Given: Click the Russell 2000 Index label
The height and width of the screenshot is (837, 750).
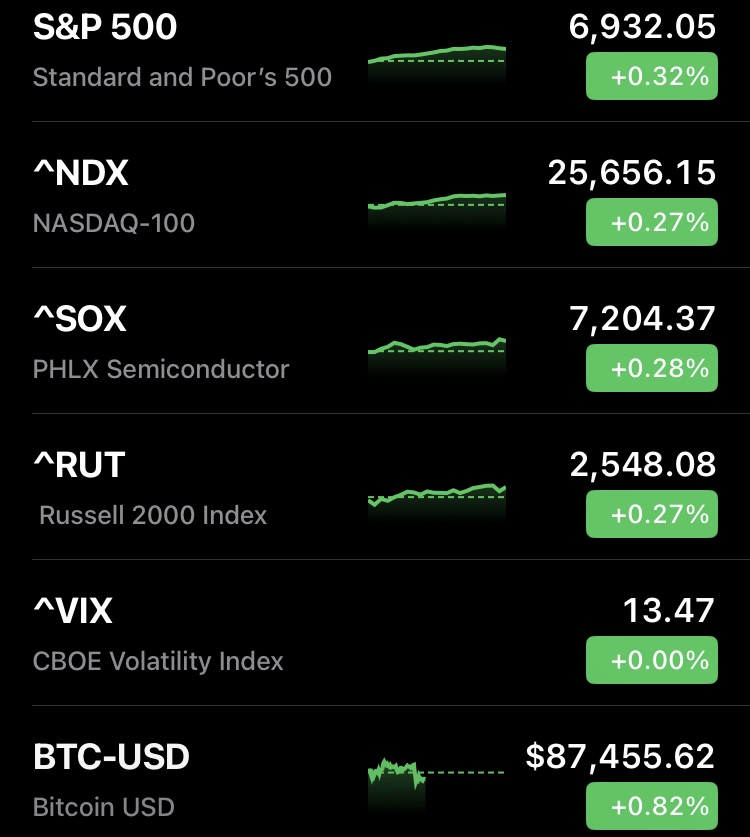Looking at the screenshot, I should point(153,516).
